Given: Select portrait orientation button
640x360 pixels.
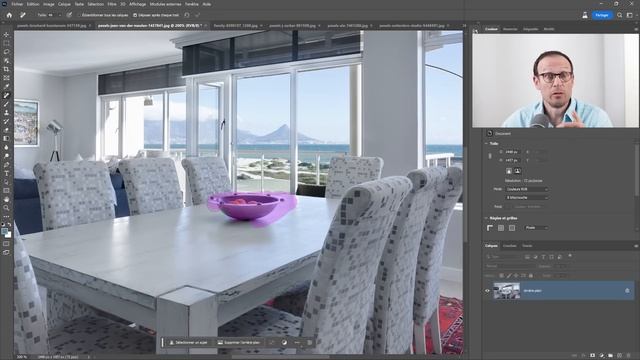Looking at the screenshot, I should pos(509,171).
